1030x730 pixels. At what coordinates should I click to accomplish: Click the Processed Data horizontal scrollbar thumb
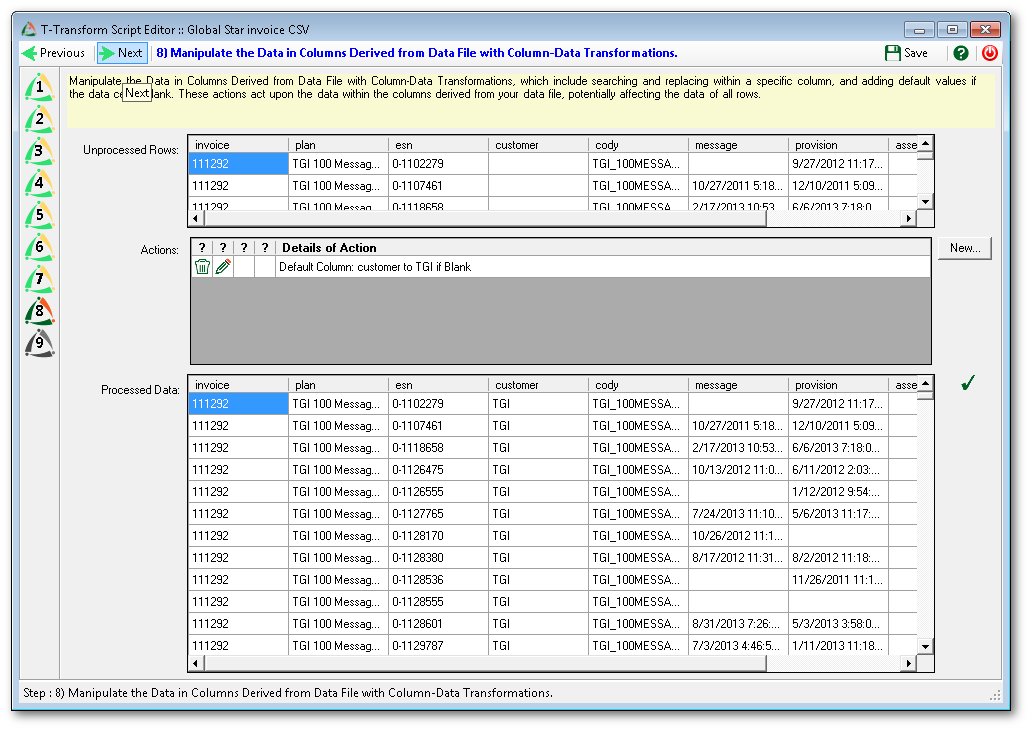tap(485, 664)
